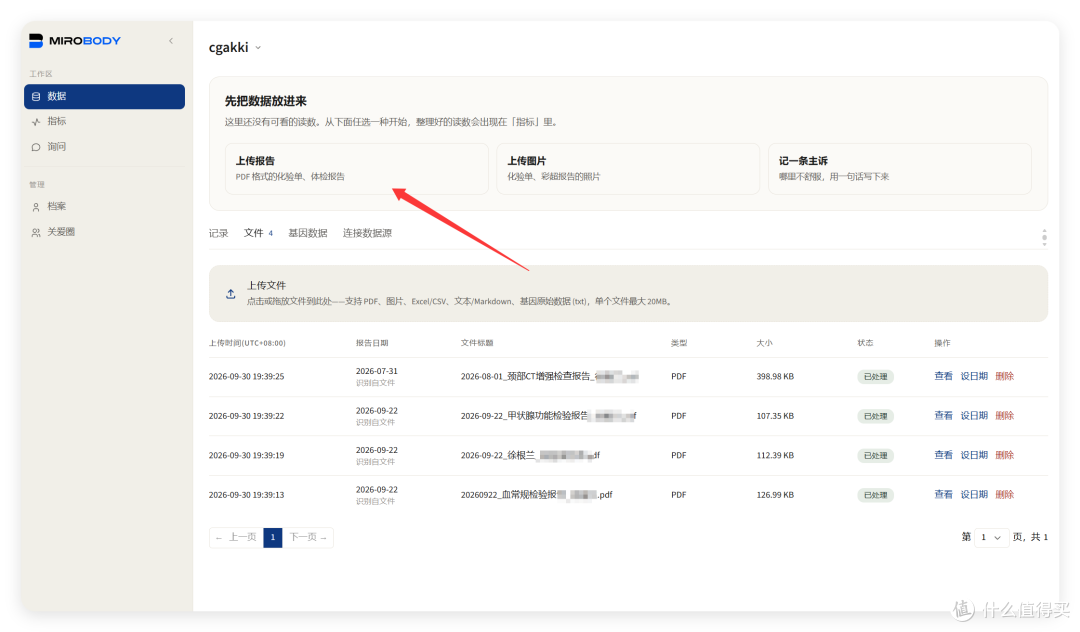The width and height of the screenshot is (1080, 632).
Task: View the 甲状腺功能检验报告 file
Action: 943,415
